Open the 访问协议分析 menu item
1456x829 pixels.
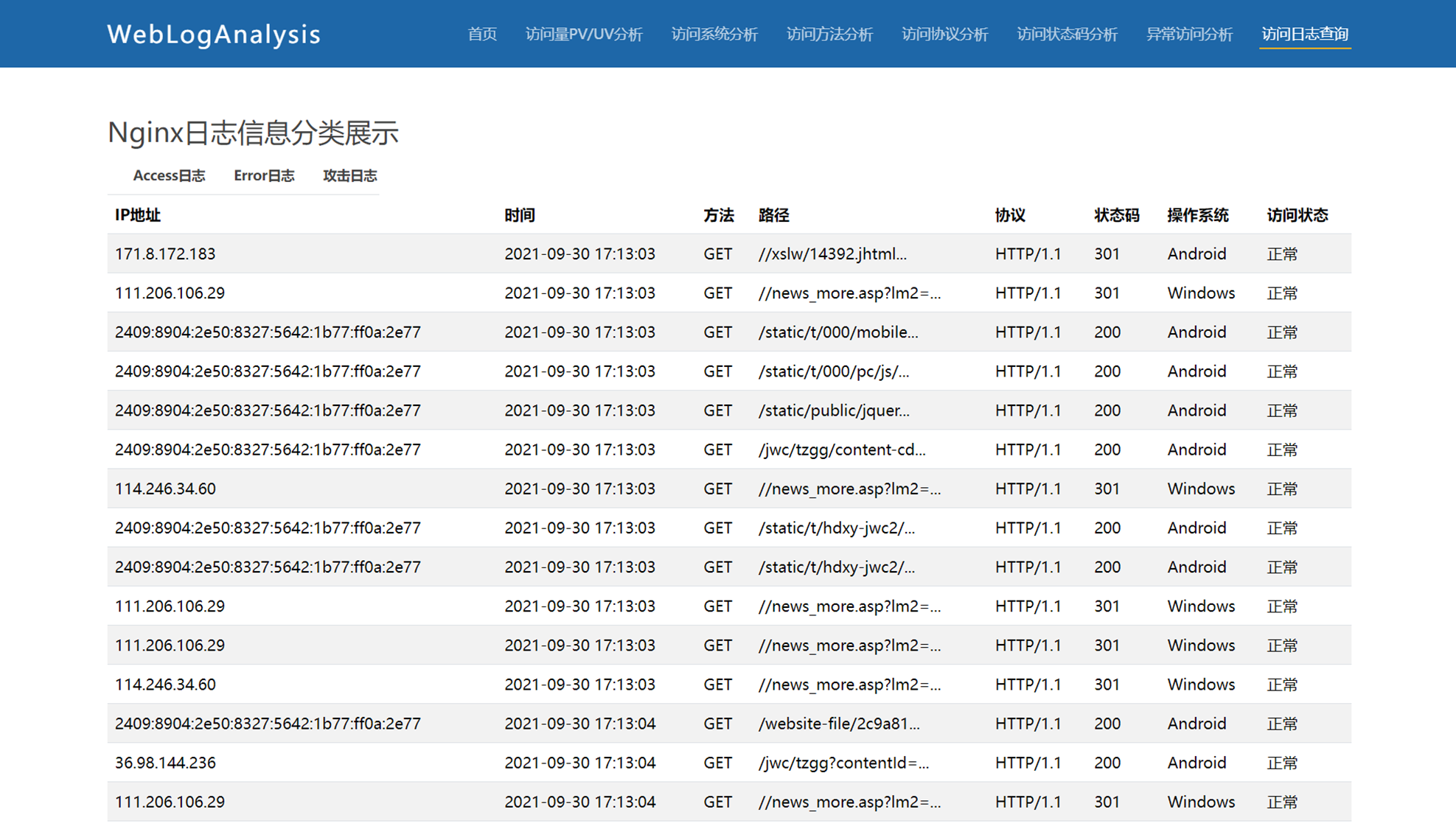point(944,34)
